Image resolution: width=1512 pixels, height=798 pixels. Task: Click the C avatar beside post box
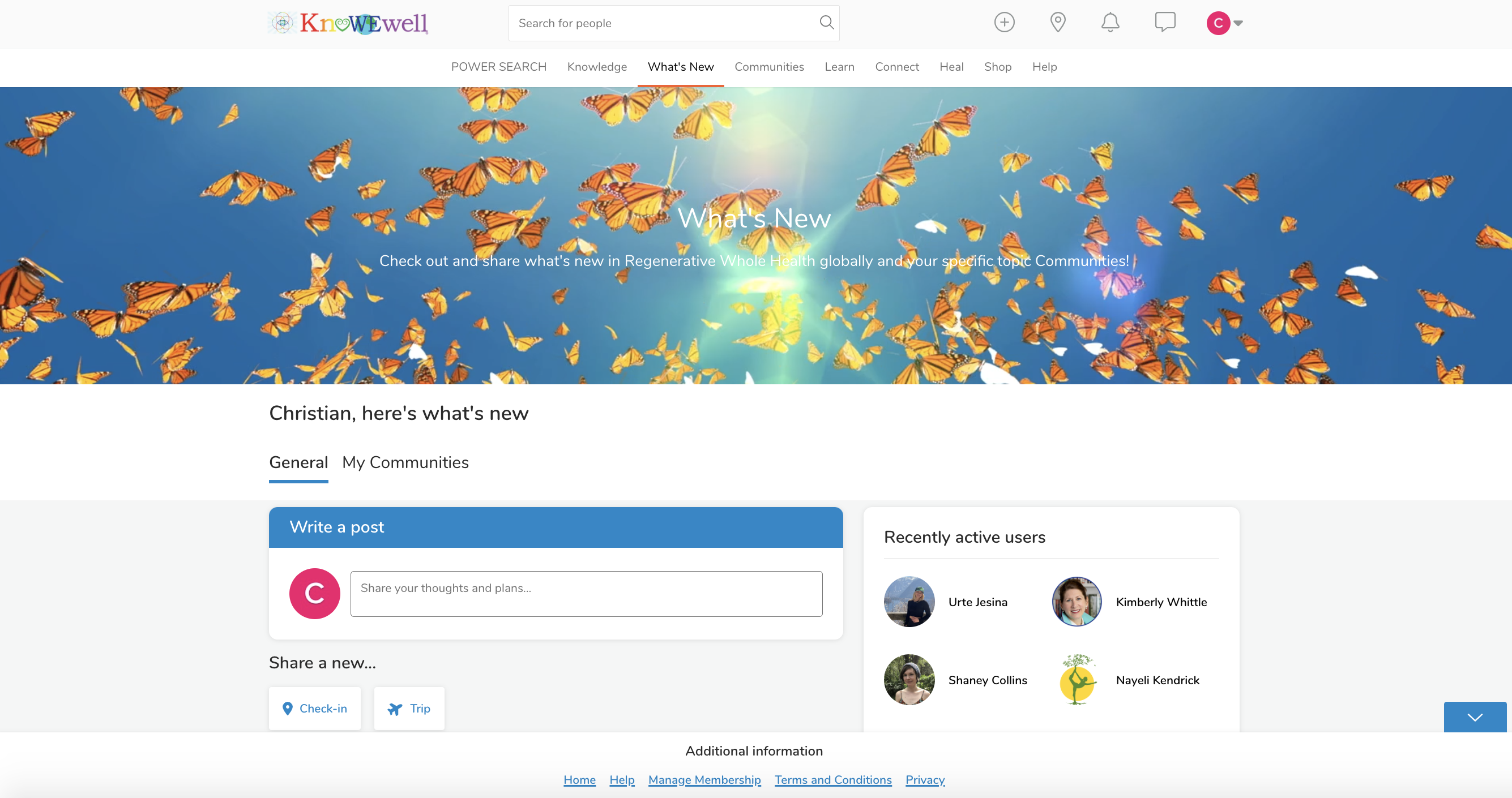tap(315, 594)
